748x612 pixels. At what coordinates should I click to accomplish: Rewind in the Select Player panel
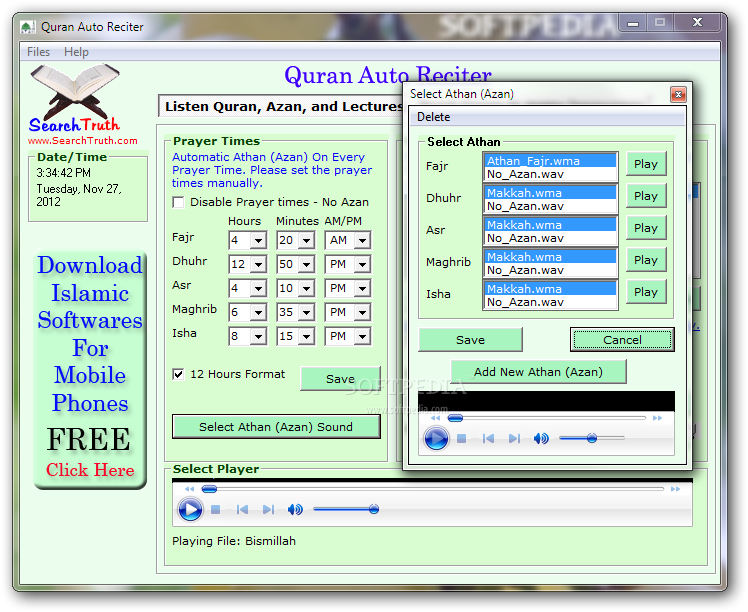189,489
